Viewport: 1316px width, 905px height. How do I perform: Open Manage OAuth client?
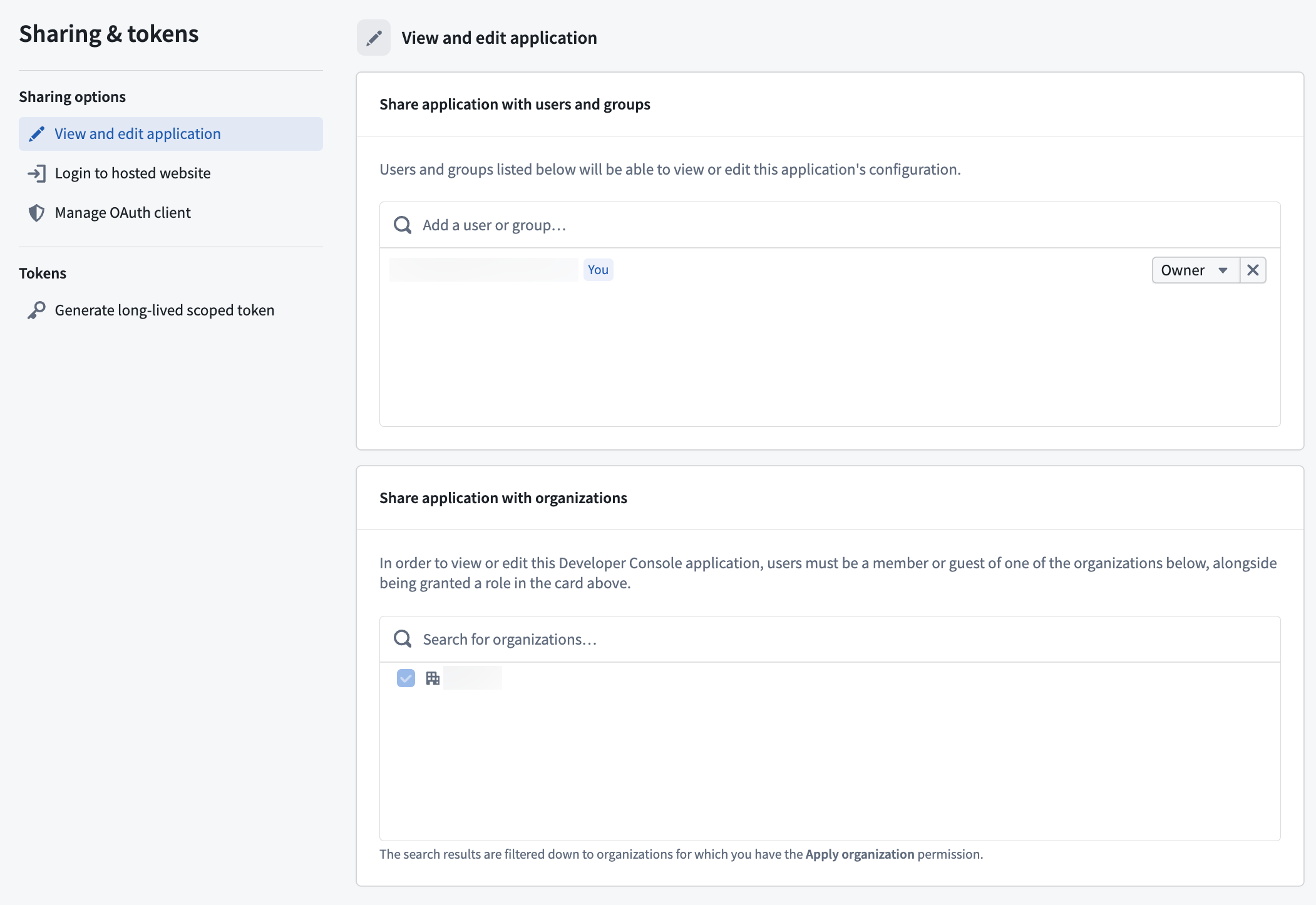tap(122, 213)
